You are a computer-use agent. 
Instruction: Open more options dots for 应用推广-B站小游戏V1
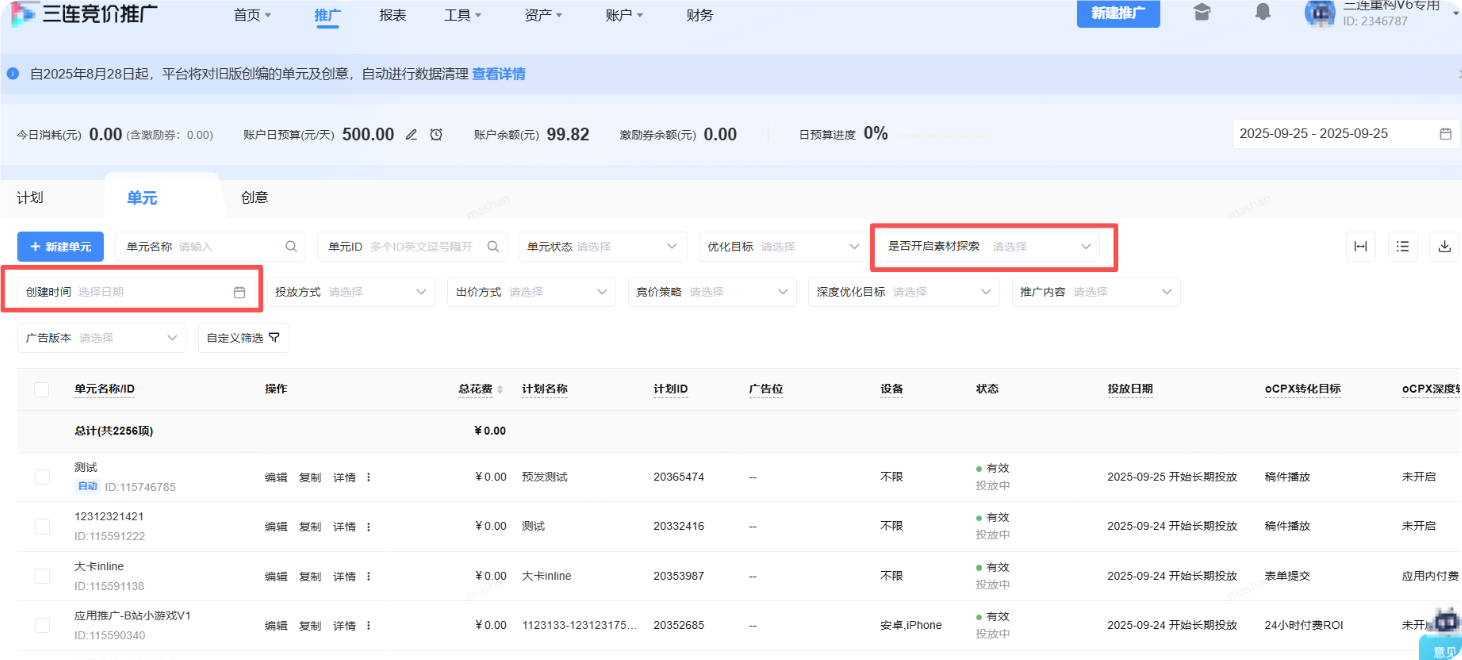tap(368, 625)
